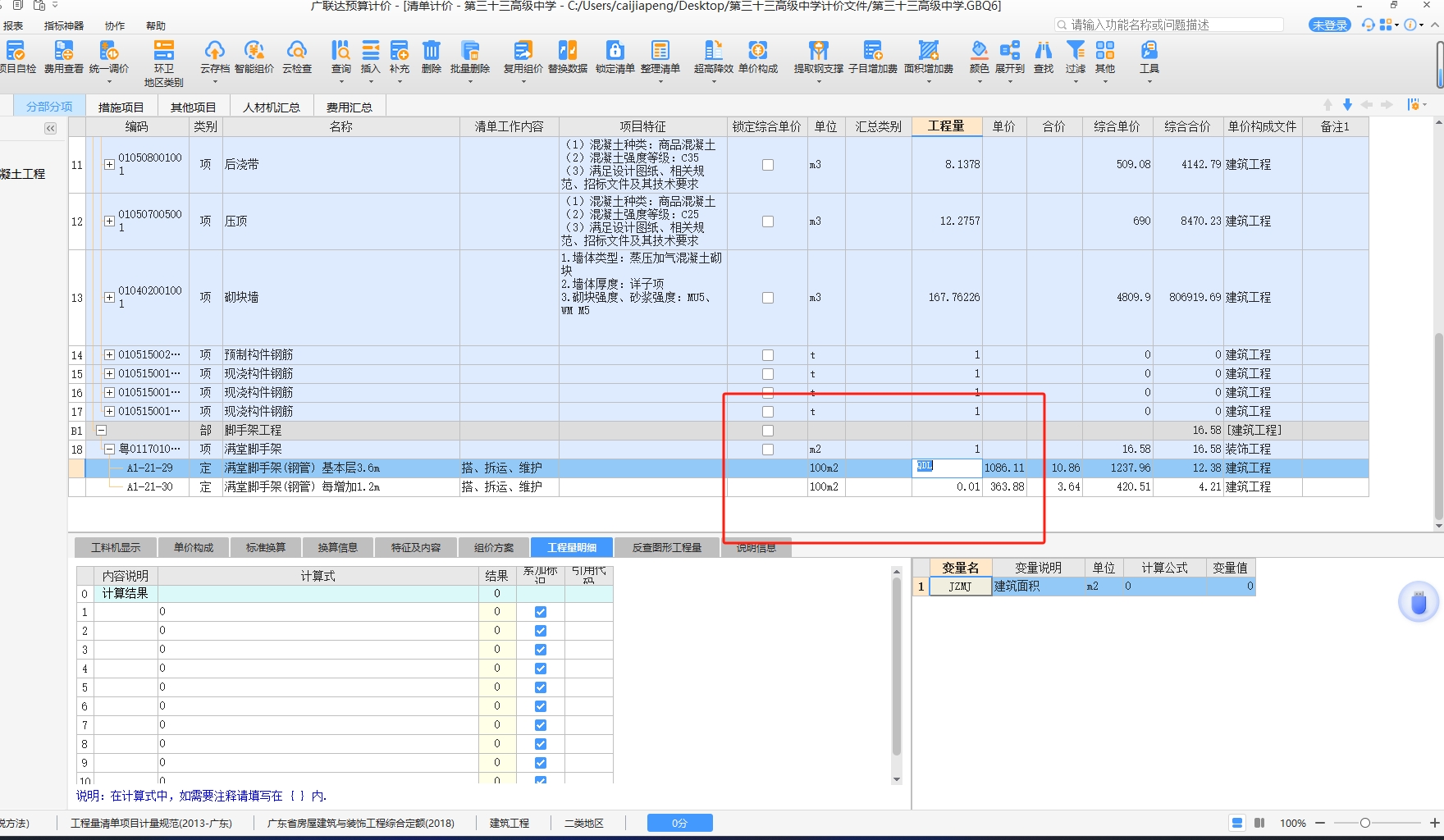Switch to the 措施项目 tab
The image size is (1444, 840).
[121, 107]
